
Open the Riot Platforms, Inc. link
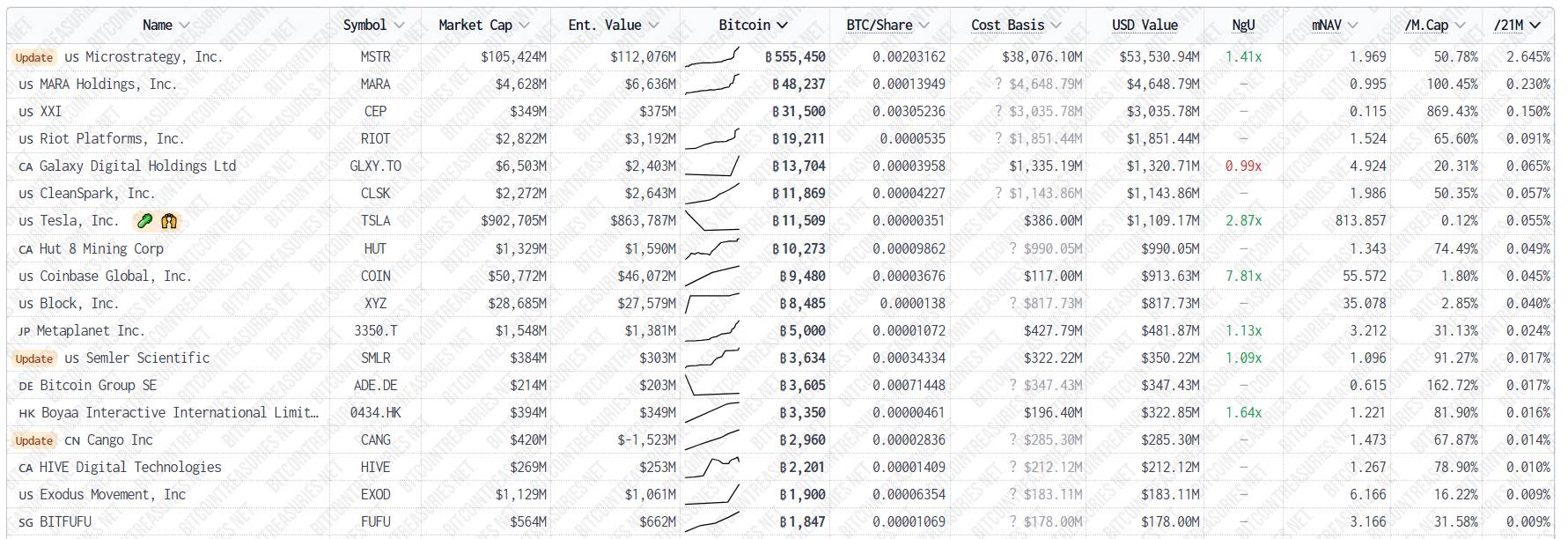[112, 139]
